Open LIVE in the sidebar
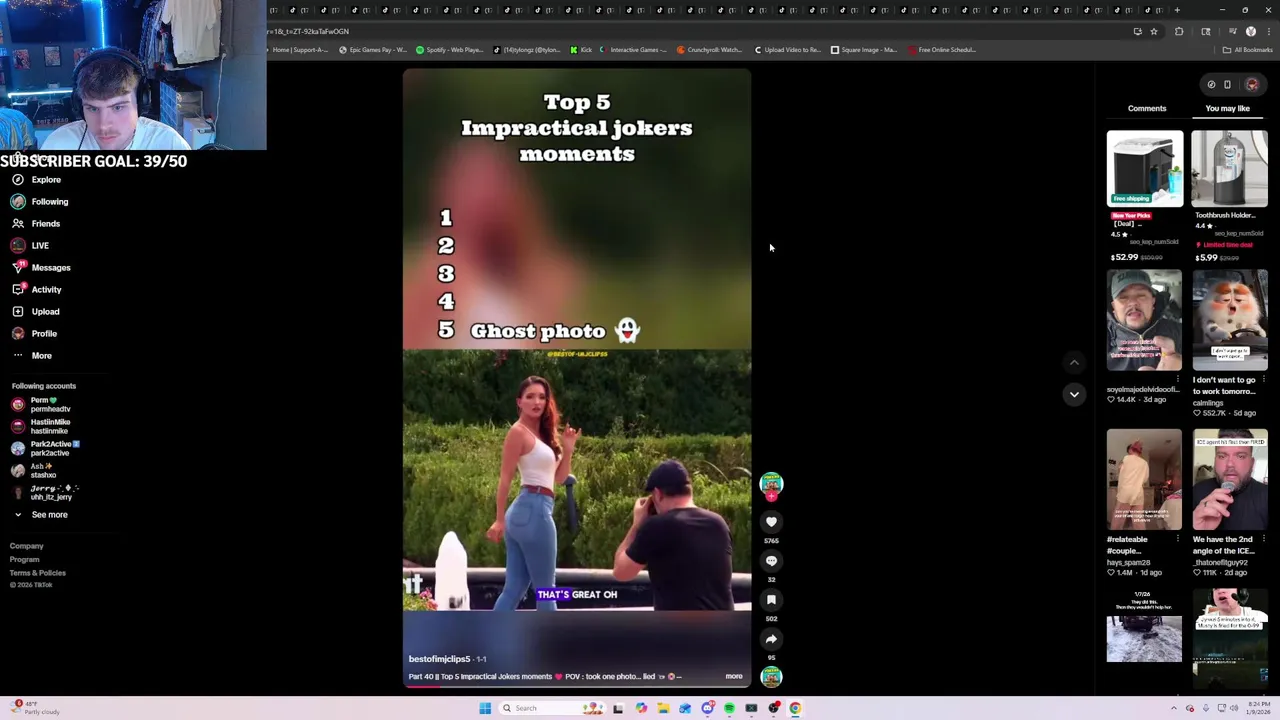This screenshot has height=720, width=1280. point(30,246)
